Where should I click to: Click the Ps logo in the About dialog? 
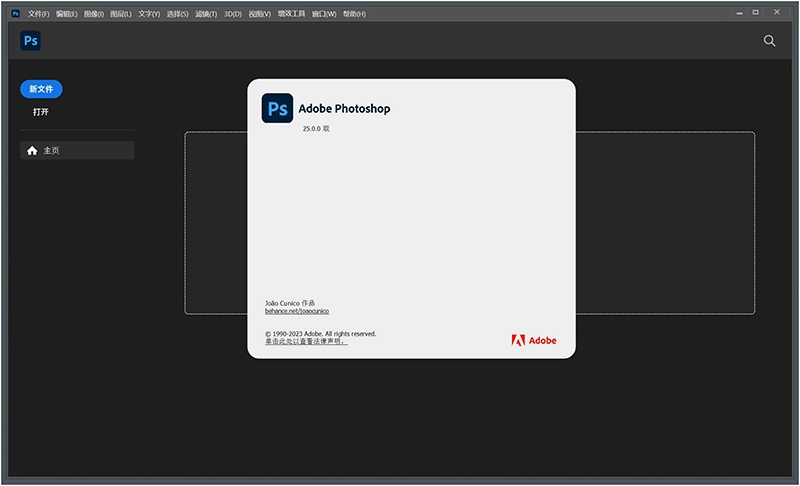point(277,108)
